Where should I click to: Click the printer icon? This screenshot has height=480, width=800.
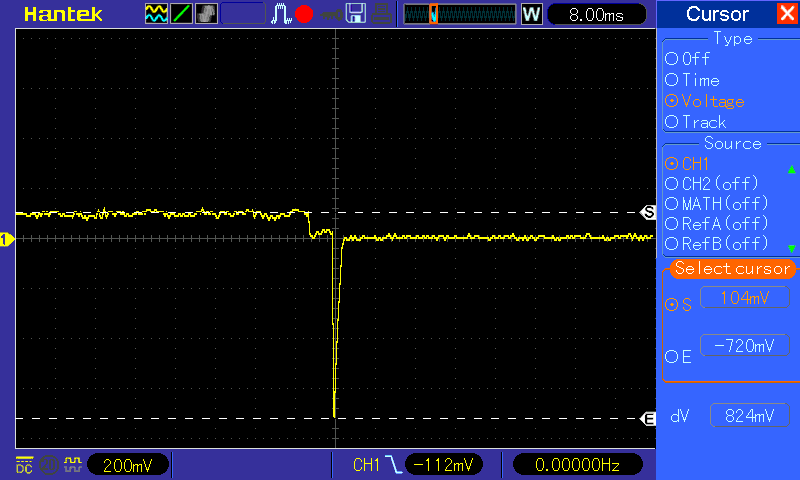coord(381,14)
